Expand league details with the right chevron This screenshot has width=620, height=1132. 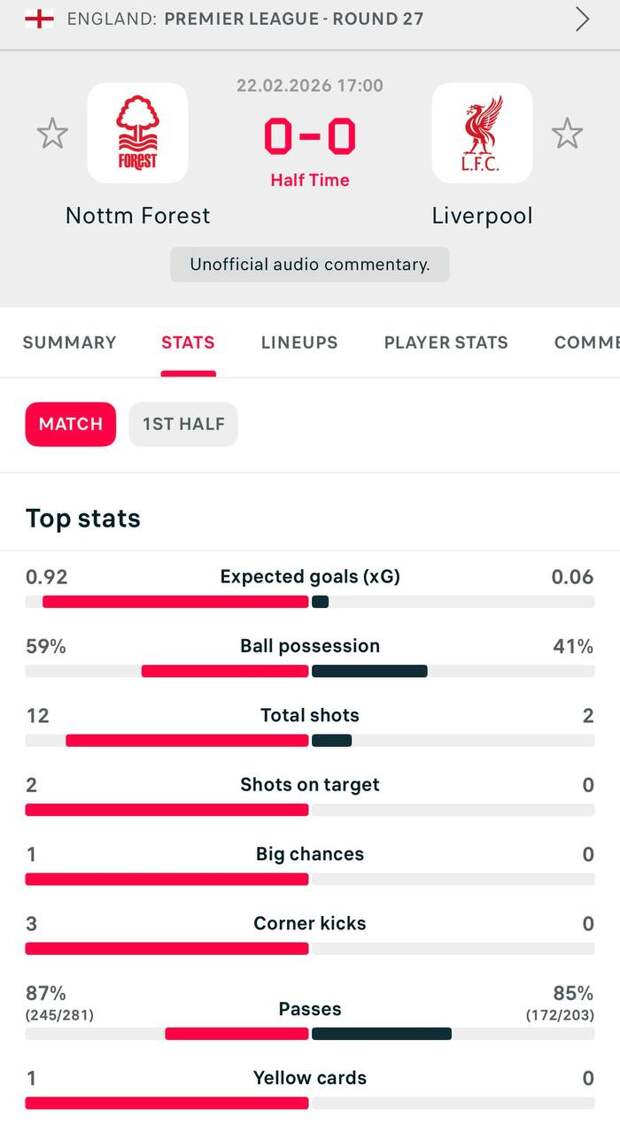[x=583, y=19]
